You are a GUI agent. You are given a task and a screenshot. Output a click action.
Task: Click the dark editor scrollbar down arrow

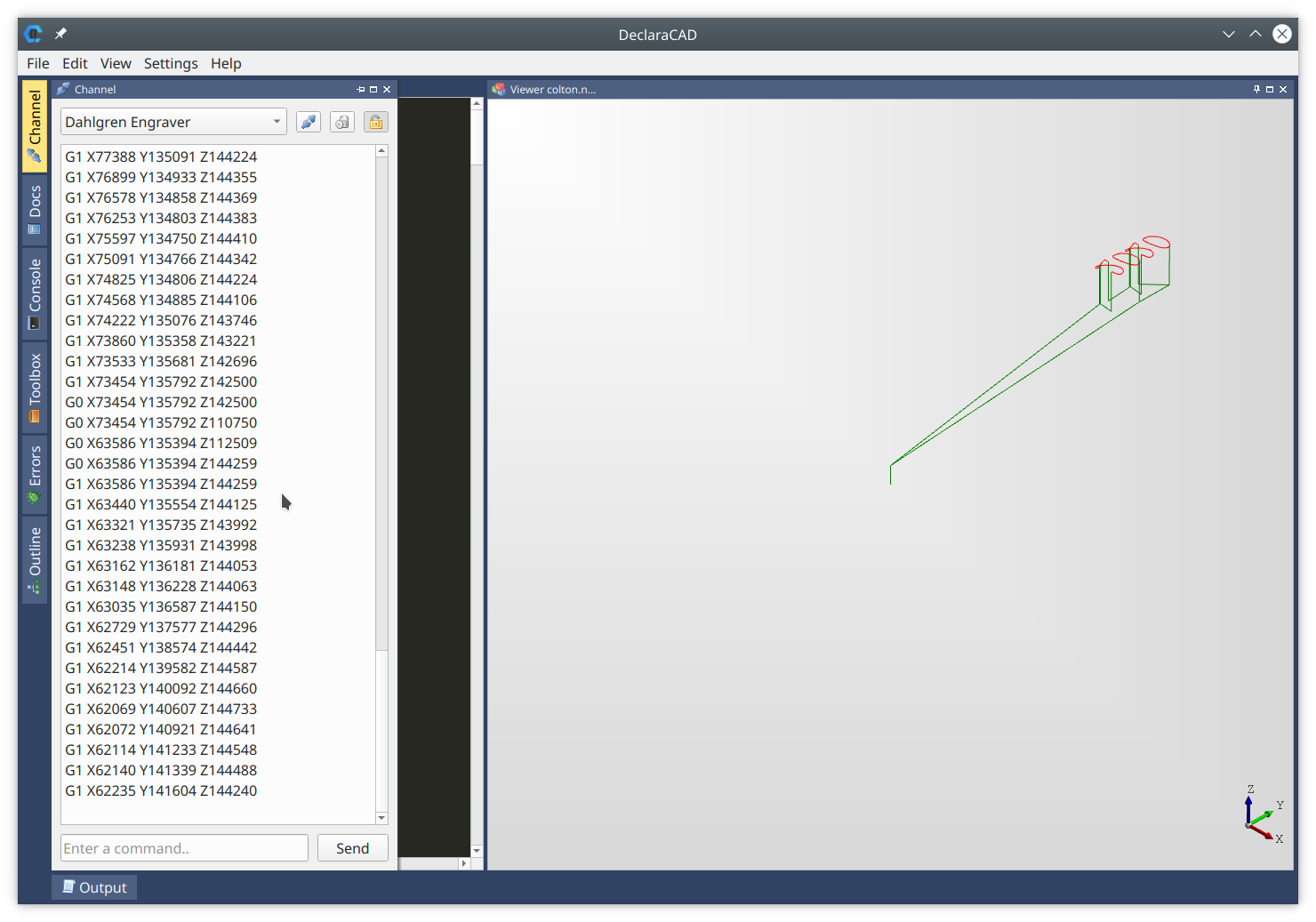click(477, 851)
